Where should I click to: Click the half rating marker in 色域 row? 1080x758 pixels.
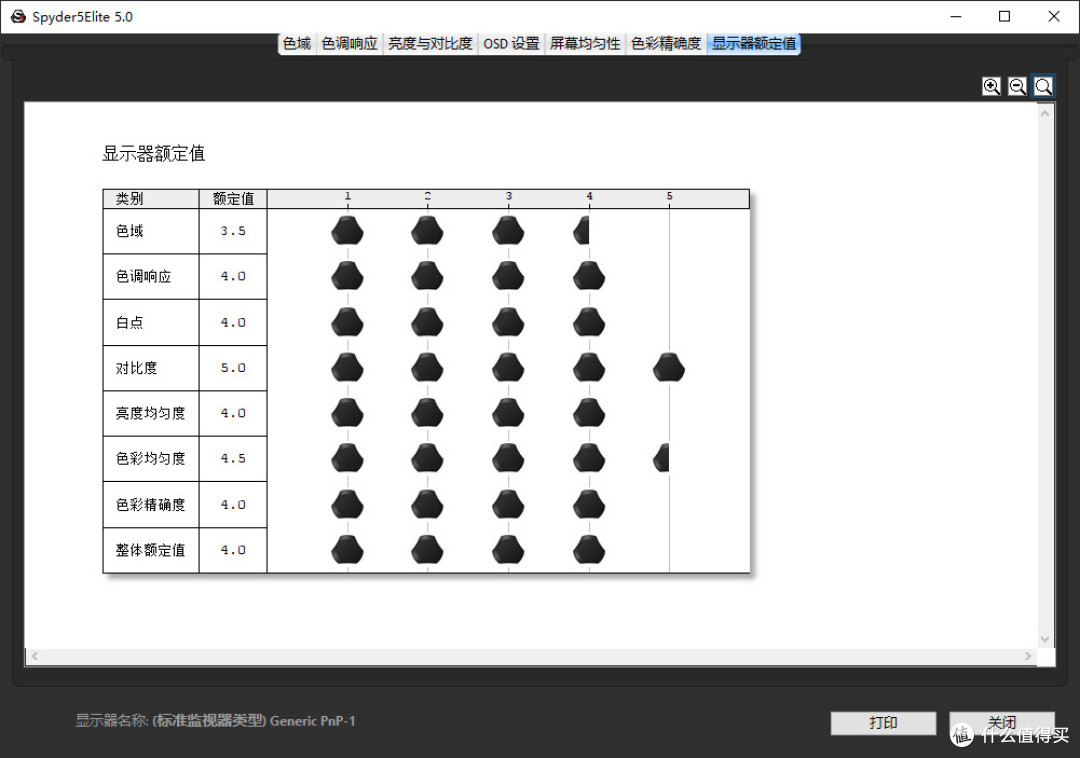coord(581,231)
